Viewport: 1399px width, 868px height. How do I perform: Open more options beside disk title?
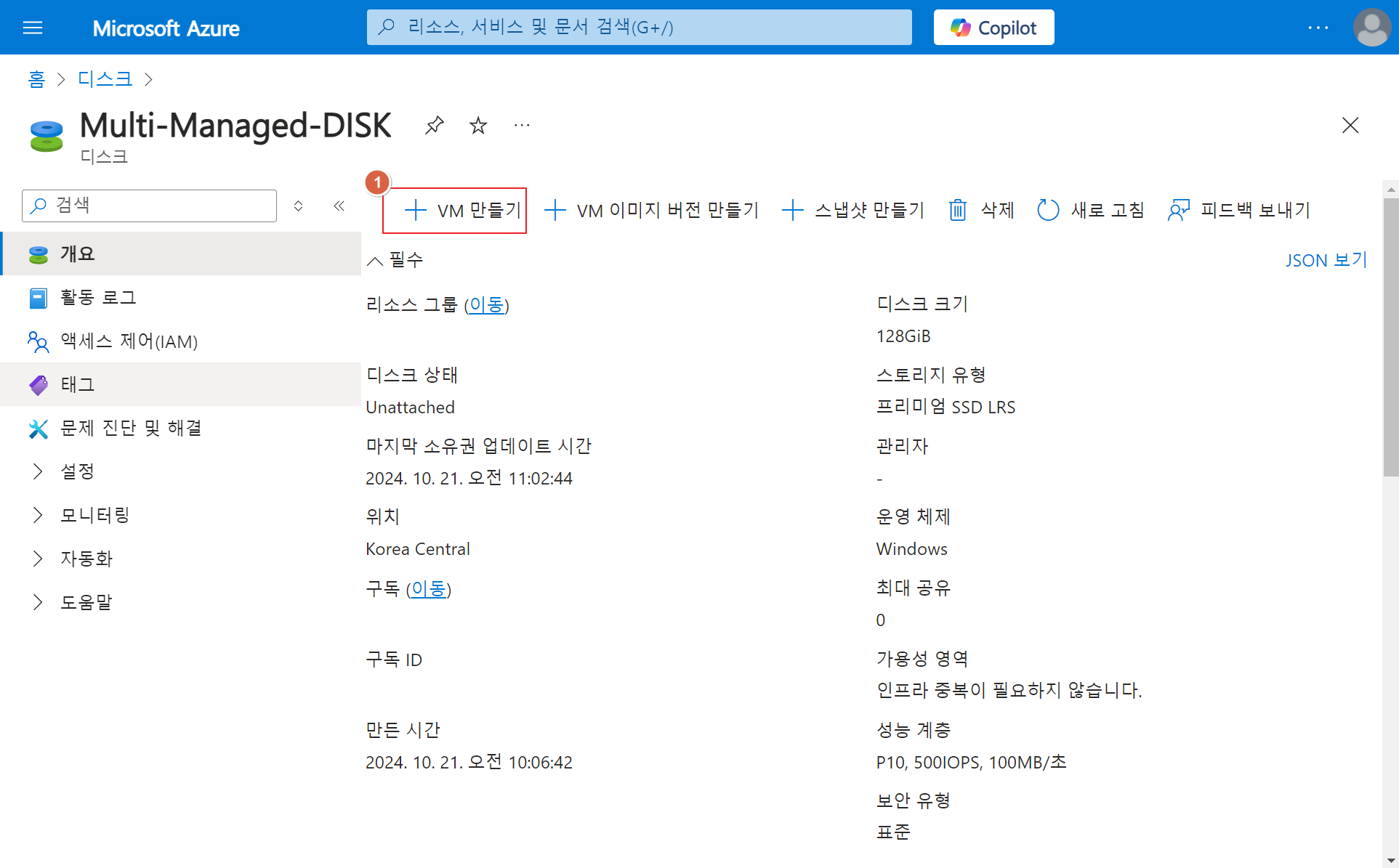tap(521, 126)
